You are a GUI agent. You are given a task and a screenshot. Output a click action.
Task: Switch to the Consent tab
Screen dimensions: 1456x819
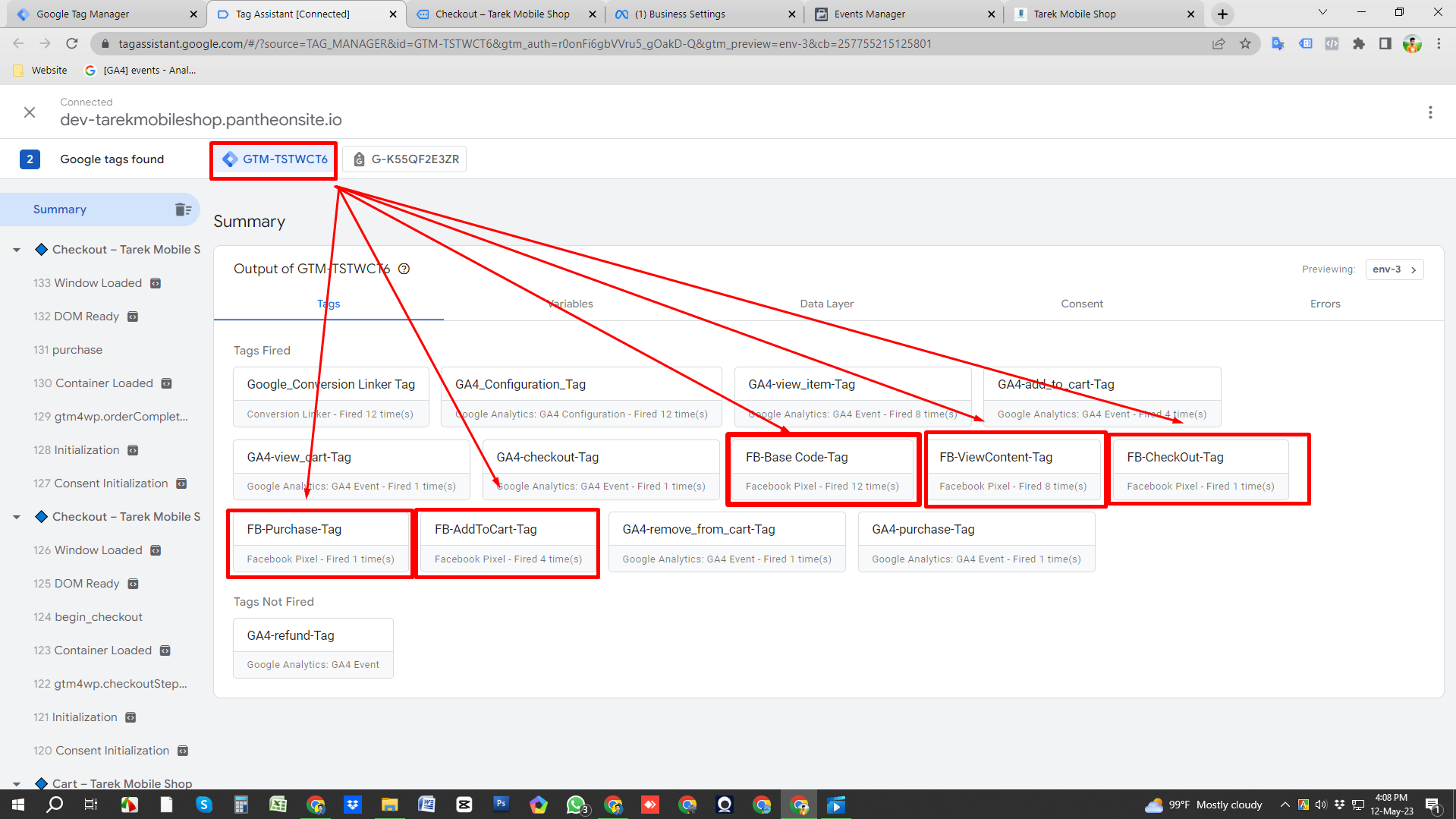(x=1082, y=304)
